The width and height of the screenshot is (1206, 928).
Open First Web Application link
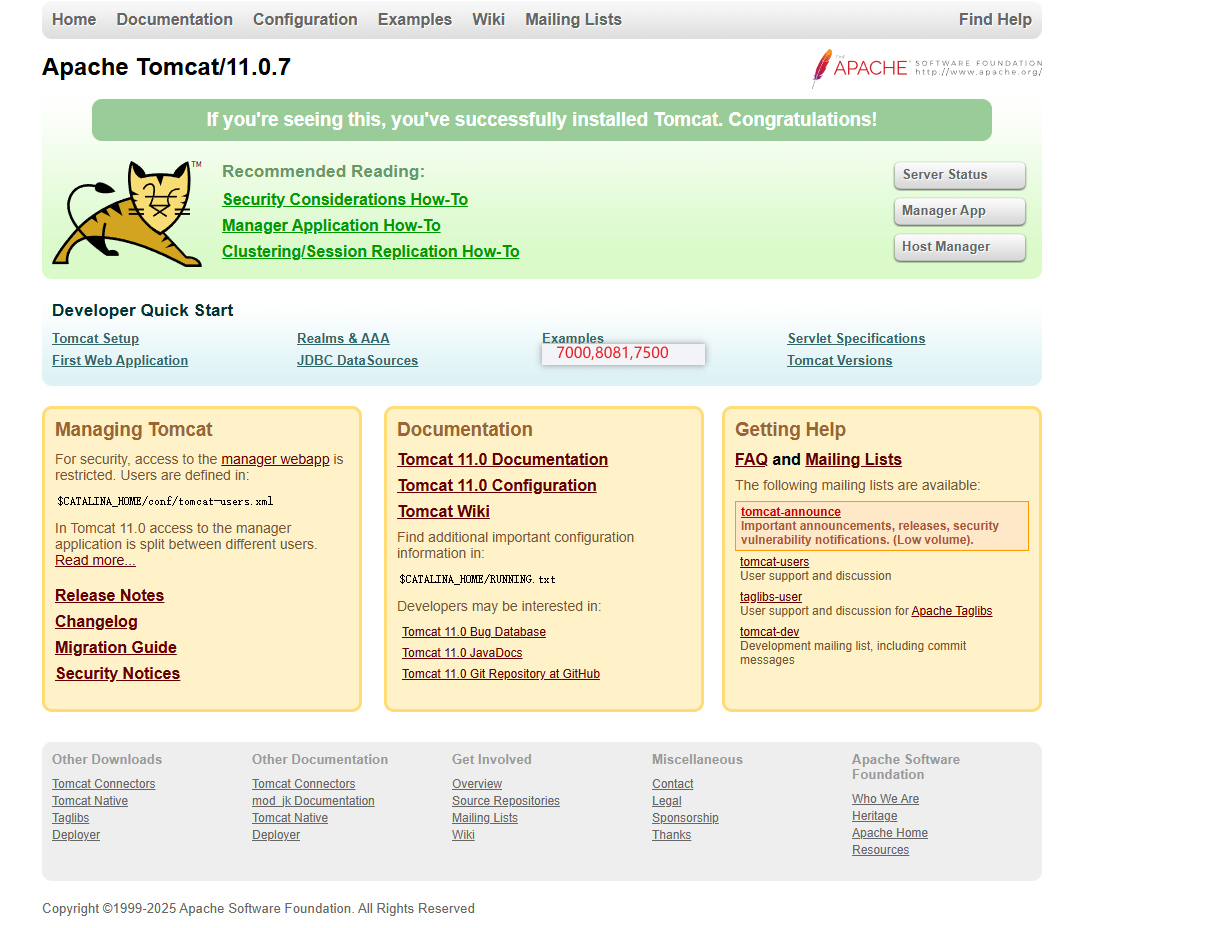click(120, 360)
